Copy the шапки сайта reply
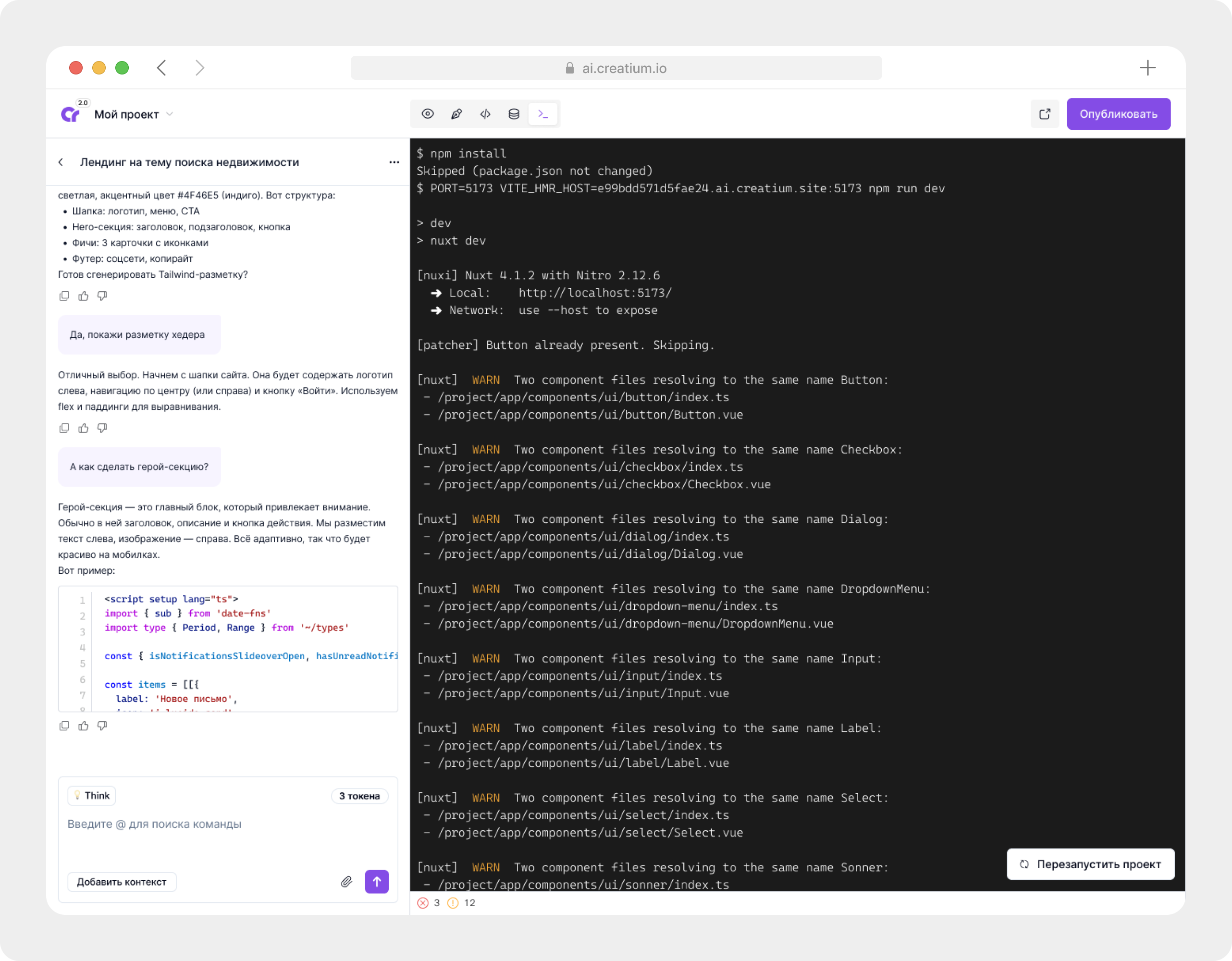The height and width of the screenshot is (961, 1232). pyautogui.click(x=64, y=428)
